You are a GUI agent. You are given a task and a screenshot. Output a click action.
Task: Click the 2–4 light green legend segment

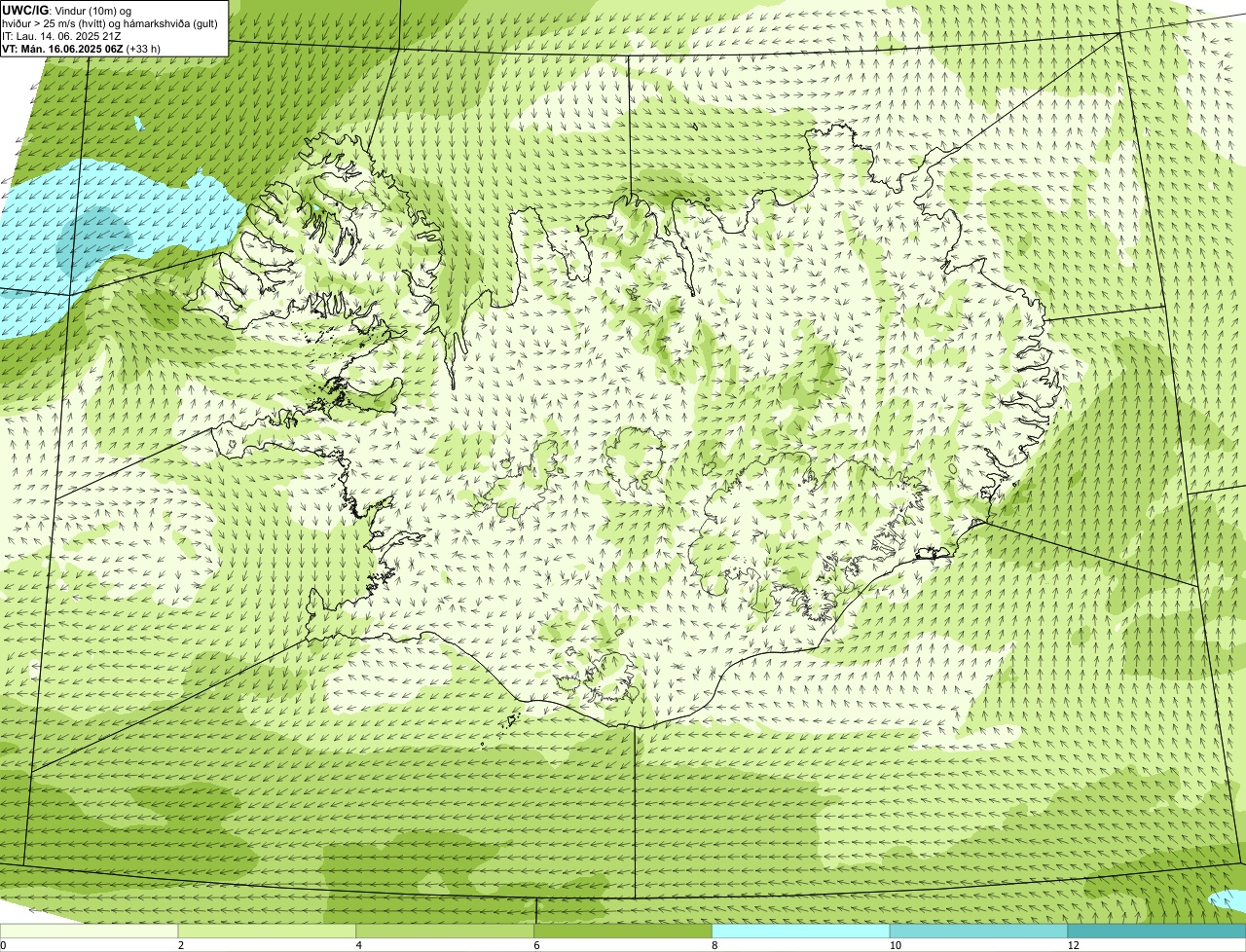coord(269,932)
